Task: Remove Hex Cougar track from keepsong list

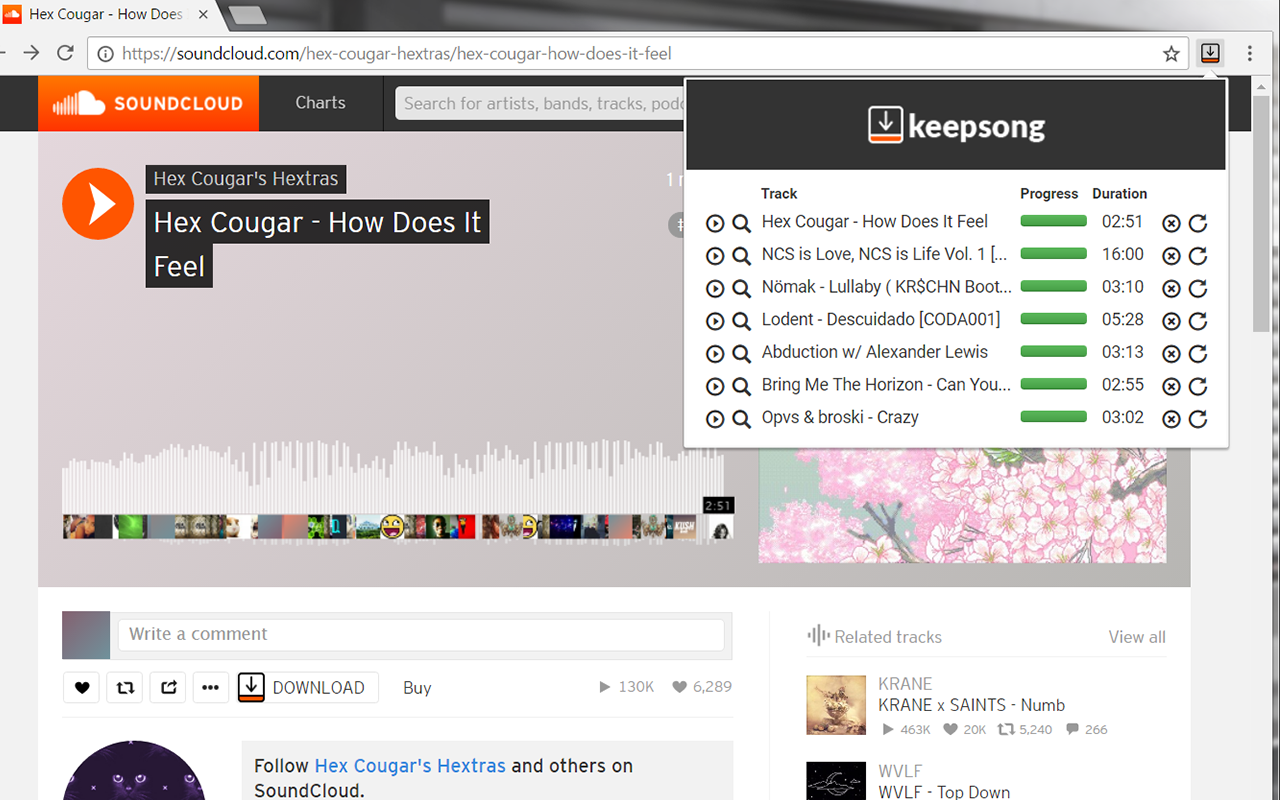Action: (x=1171, y=224)
